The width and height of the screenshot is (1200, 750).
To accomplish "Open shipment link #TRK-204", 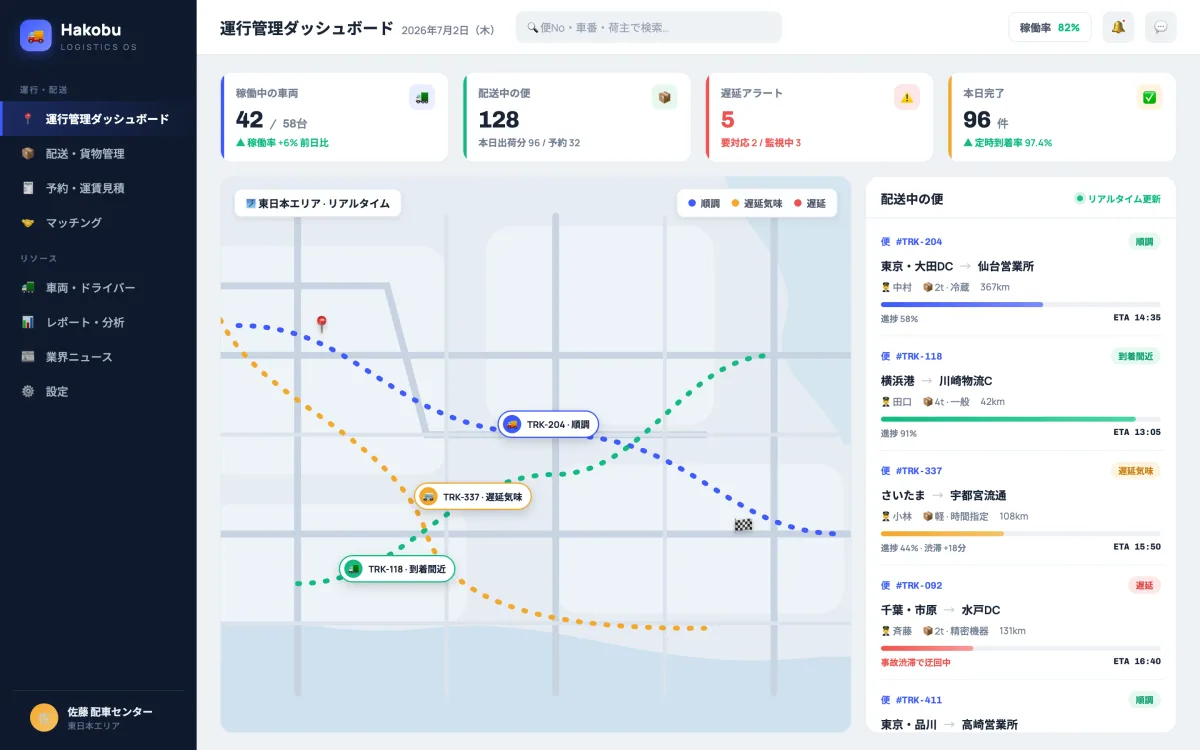I will pos(911,241).
